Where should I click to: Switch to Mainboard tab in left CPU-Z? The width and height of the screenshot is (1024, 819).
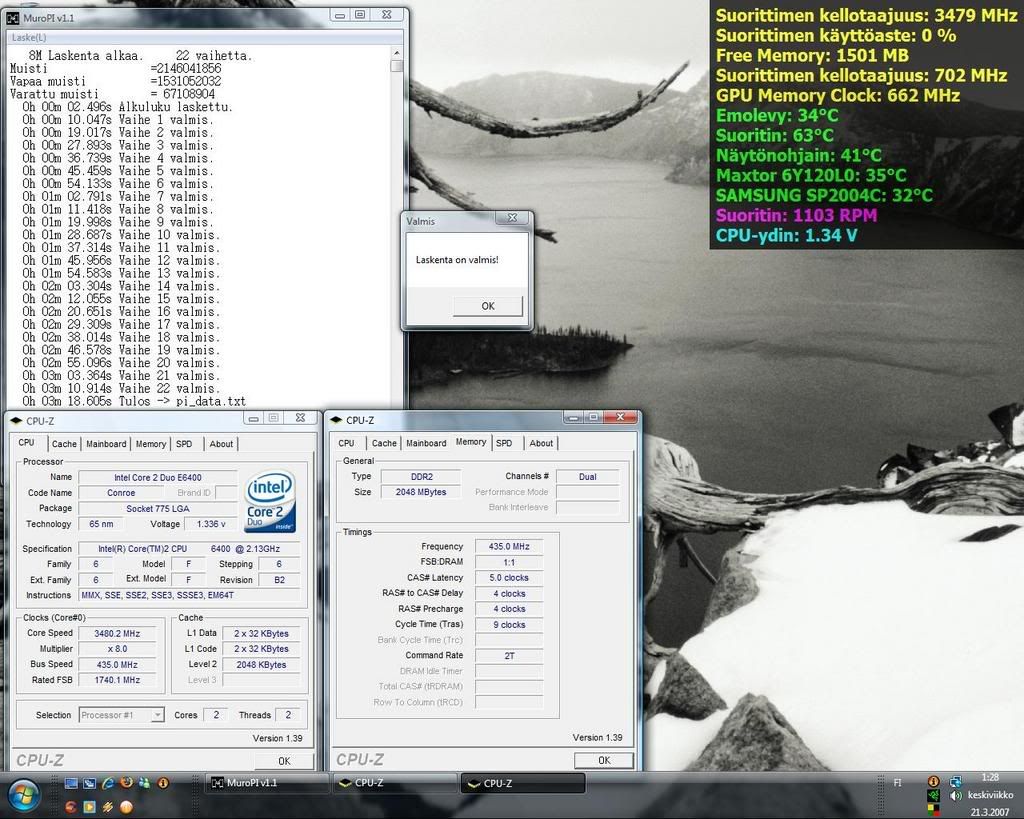[106, 444]
